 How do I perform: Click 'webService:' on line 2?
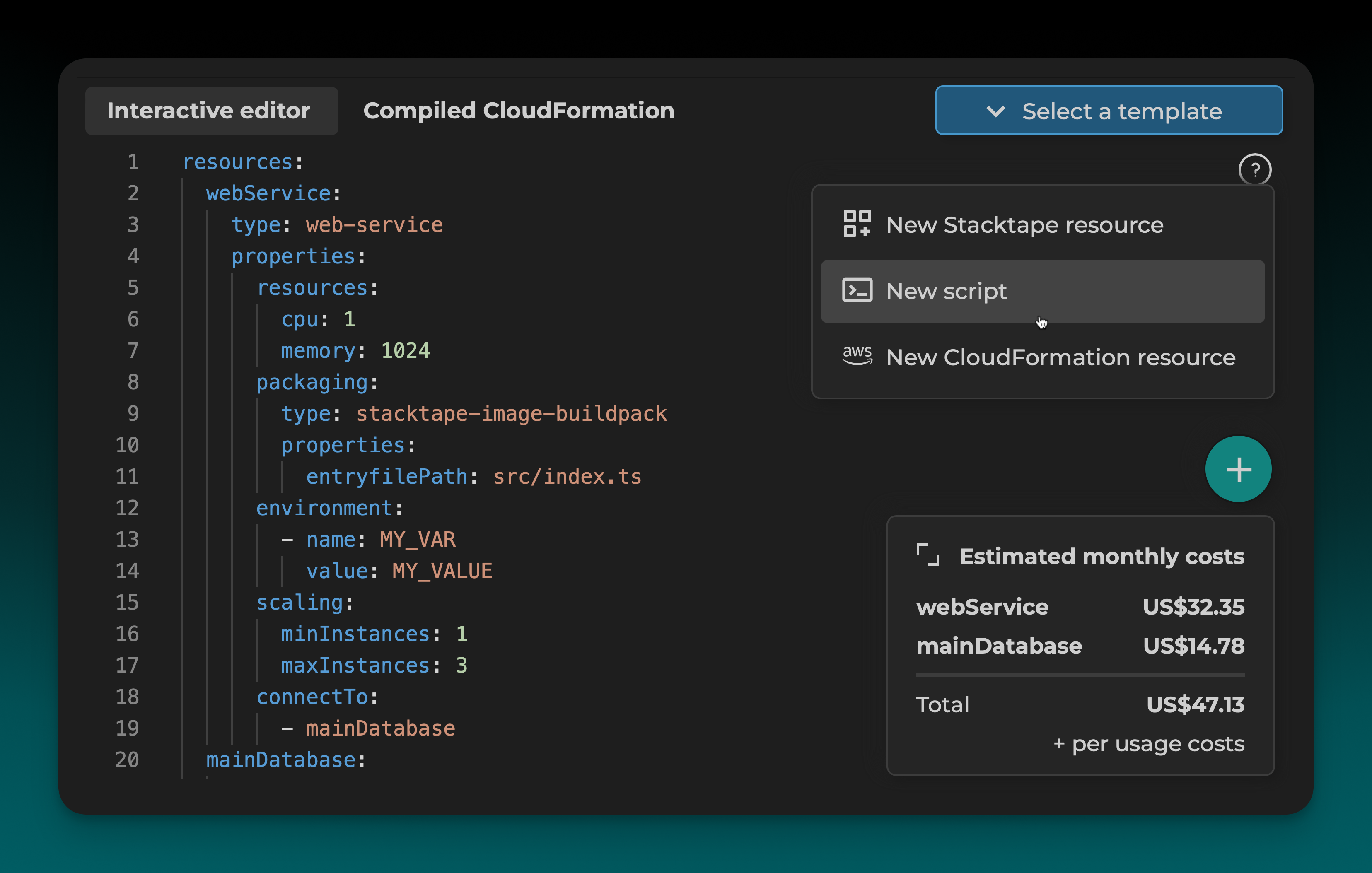pos(273,194)
